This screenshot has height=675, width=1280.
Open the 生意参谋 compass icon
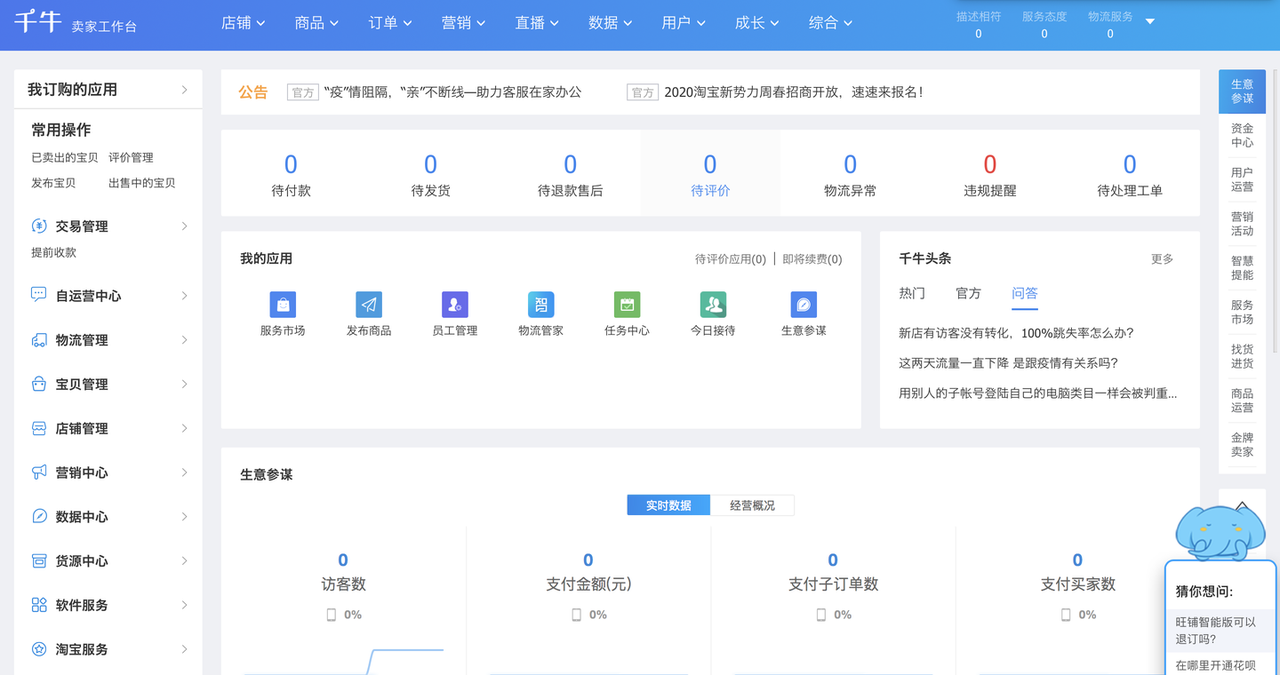[803, 305]
